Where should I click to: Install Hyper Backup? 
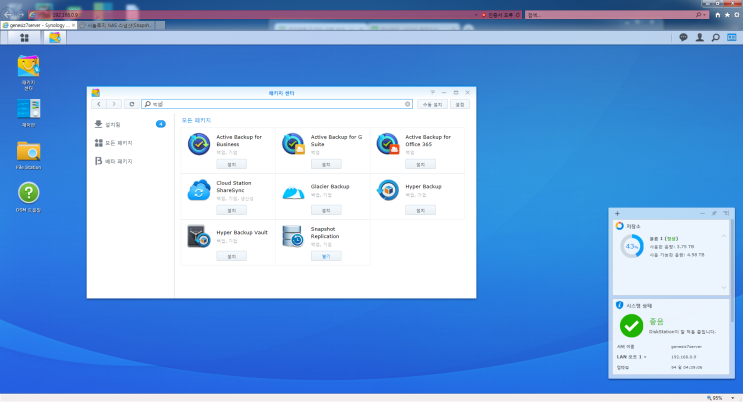(420, 210)
